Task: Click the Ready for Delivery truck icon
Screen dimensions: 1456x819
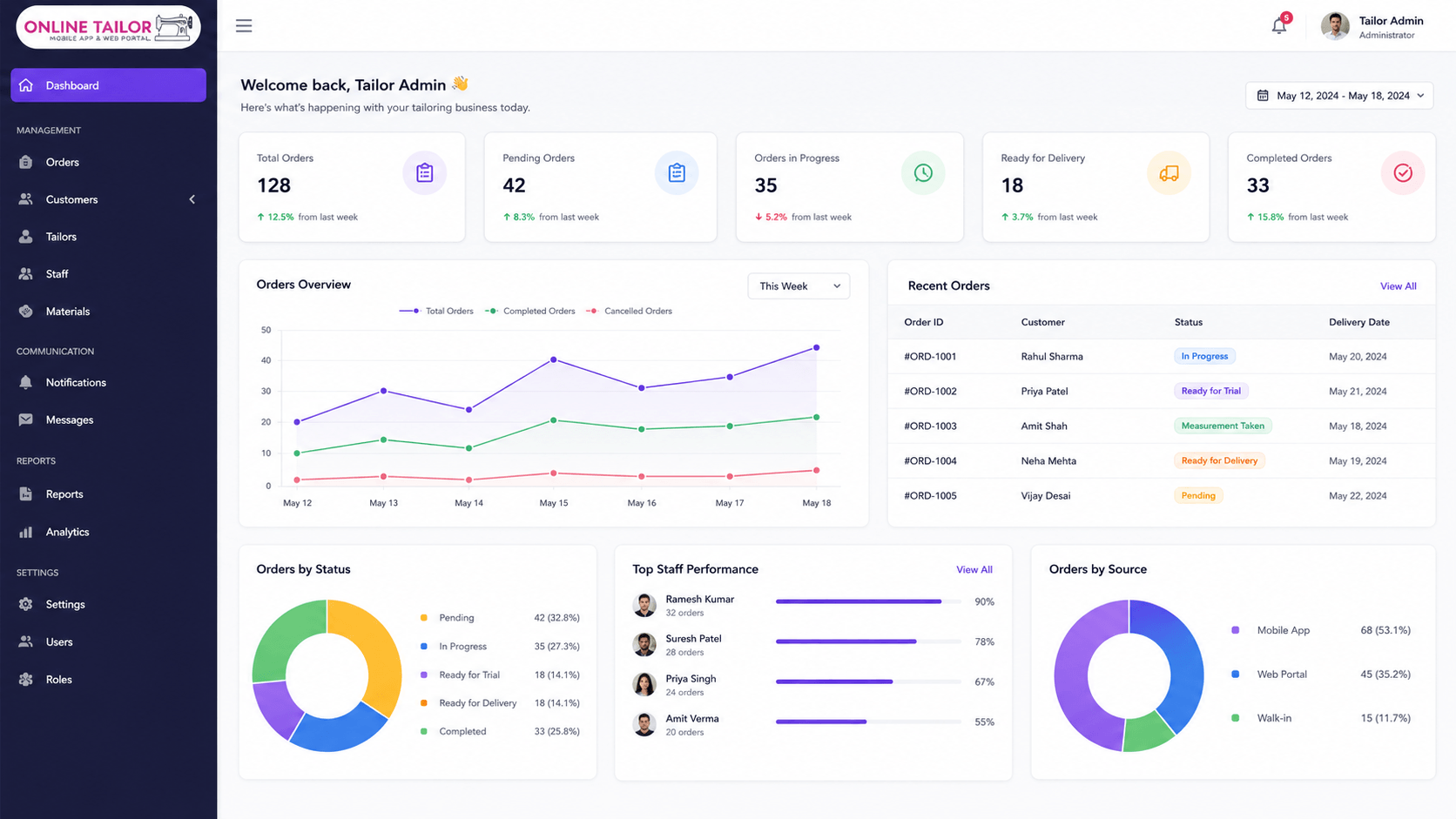Action: 1169,173
